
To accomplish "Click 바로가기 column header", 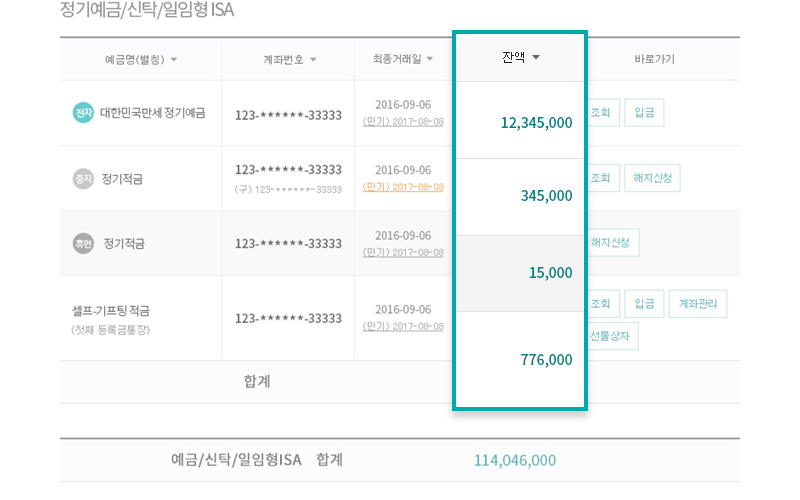I will coord(654,59).
